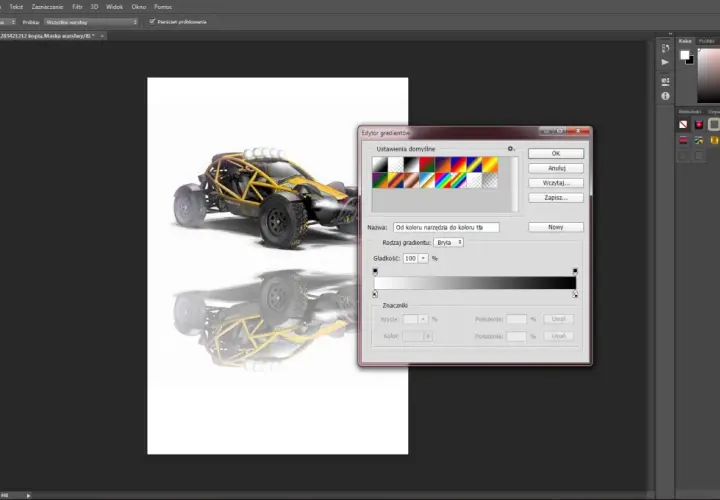Open the cut-off dropdown left of Próbka
Image resolution: width=720 pixels, height=500 pixels.
coord(8,22)
